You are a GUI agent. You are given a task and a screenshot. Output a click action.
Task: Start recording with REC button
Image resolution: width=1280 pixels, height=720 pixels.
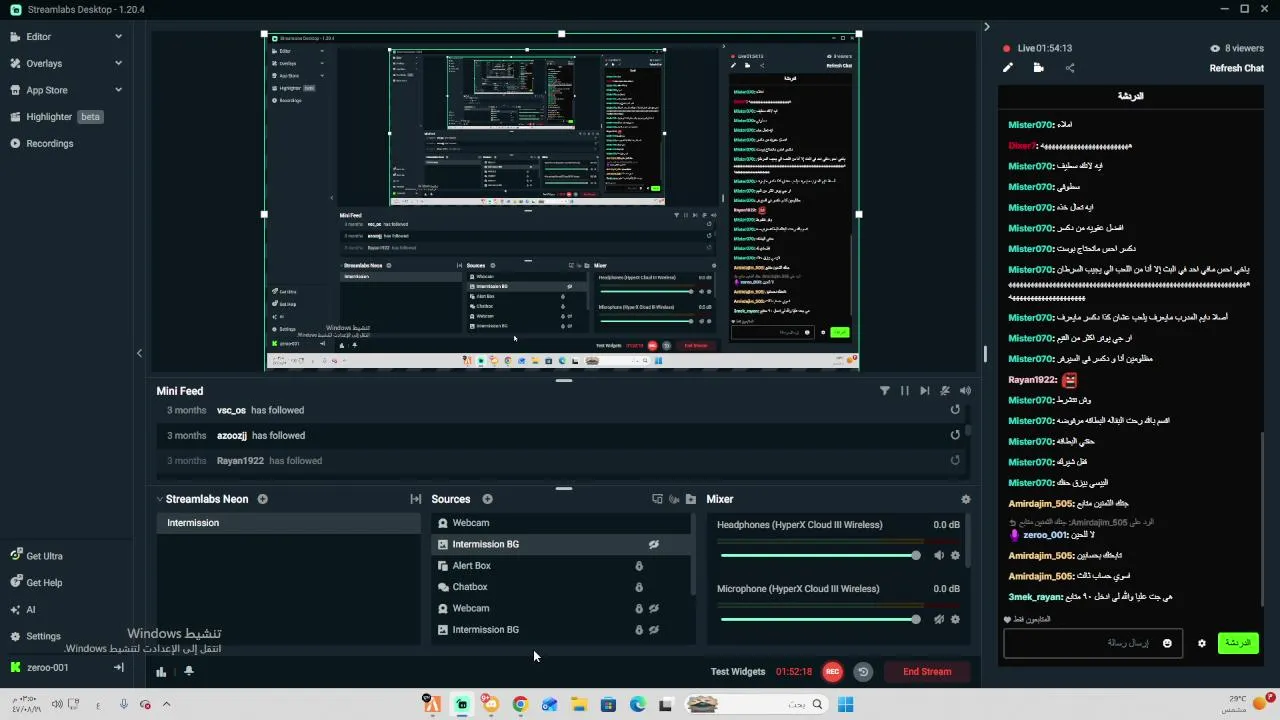832,672
